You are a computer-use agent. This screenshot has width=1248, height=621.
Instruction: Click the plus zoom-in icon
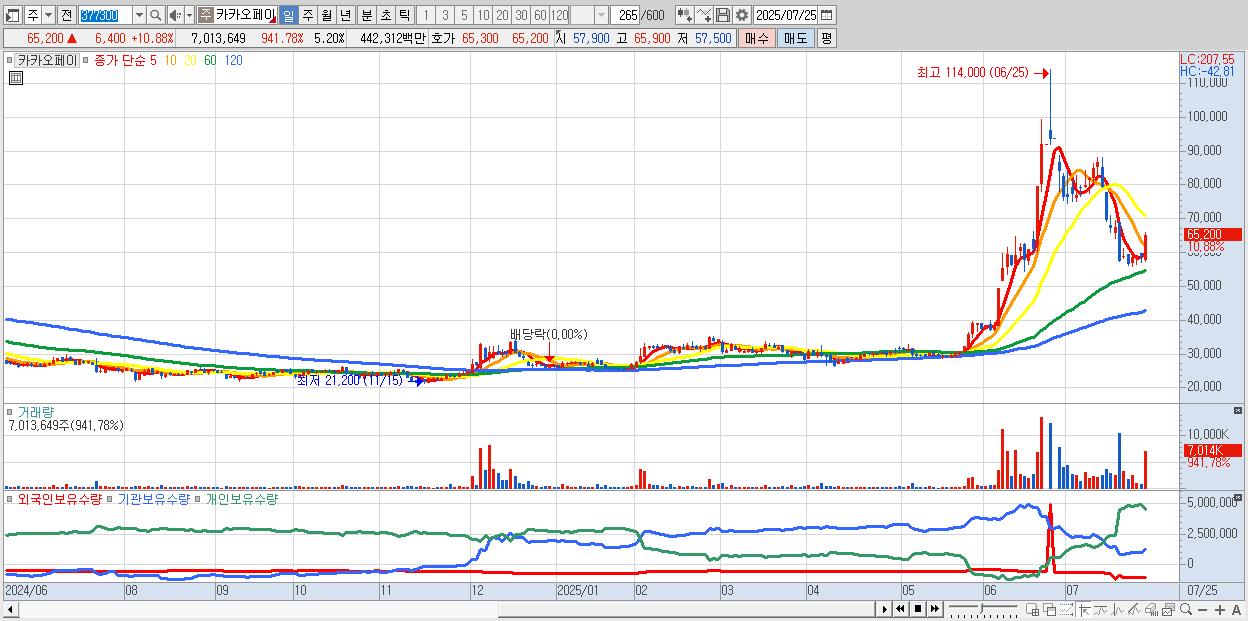tap(1220, 609)
